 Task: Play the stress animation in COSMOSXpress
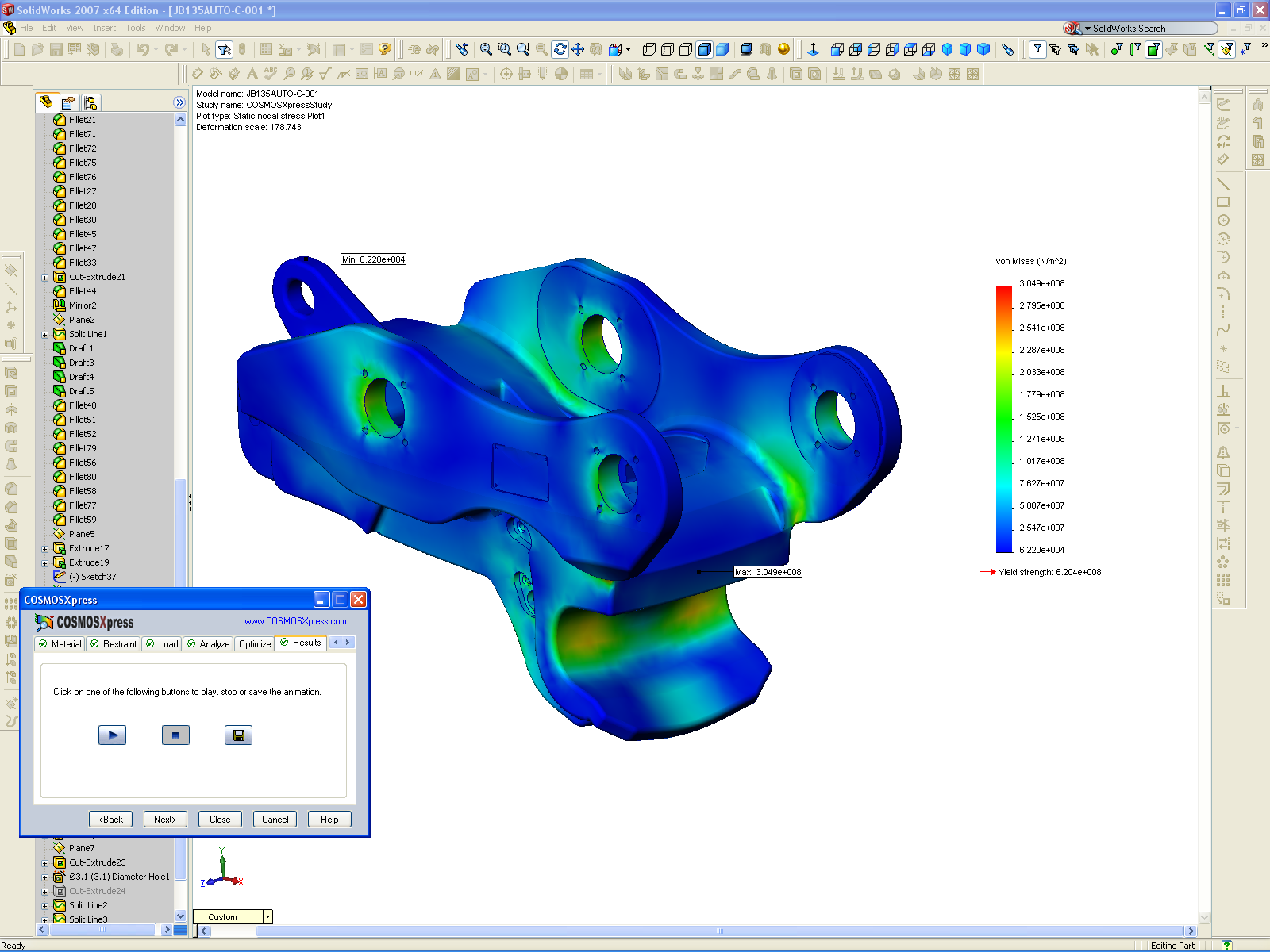point(112,735)
